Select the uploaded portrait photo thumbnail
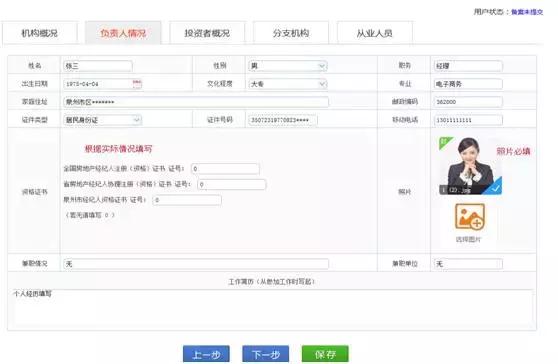 [470, 166]
